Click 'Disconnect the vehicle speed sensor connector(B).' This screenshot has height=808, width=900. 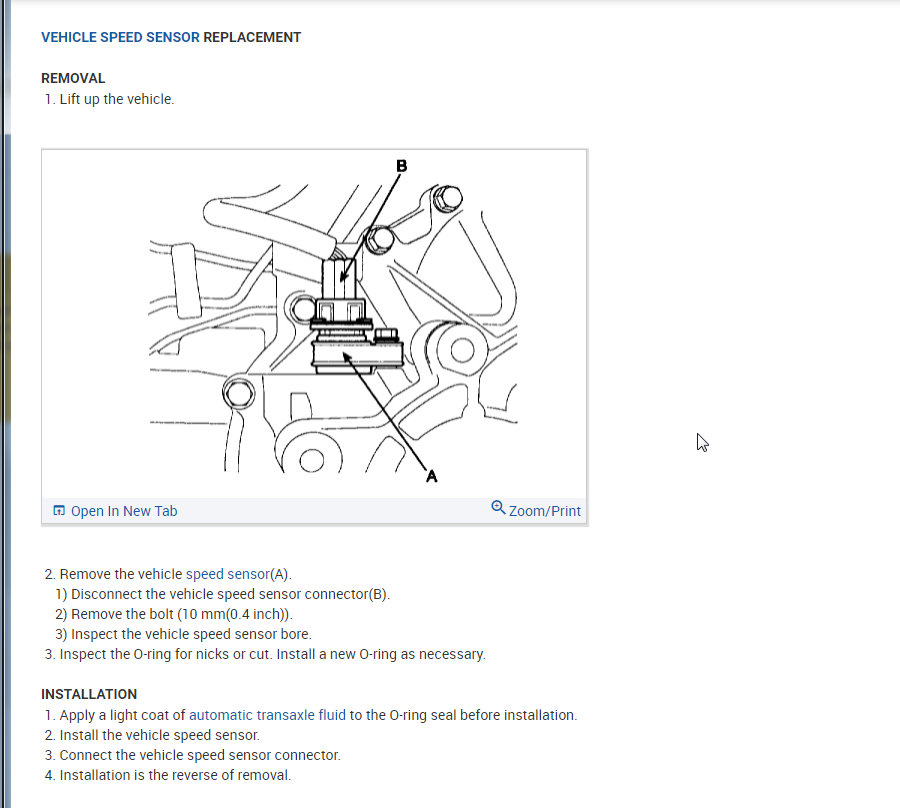point(230,594)
